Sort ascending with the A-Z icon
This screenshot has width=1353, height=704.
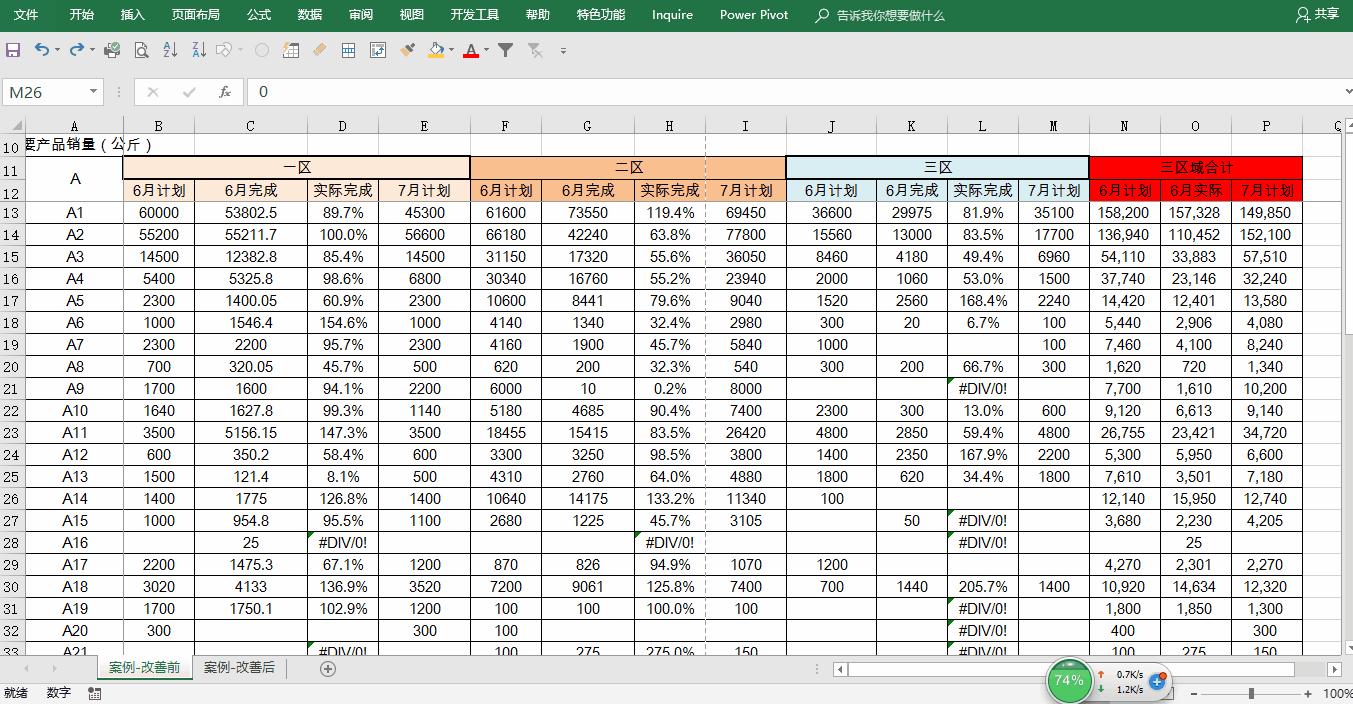click(170, 50)
